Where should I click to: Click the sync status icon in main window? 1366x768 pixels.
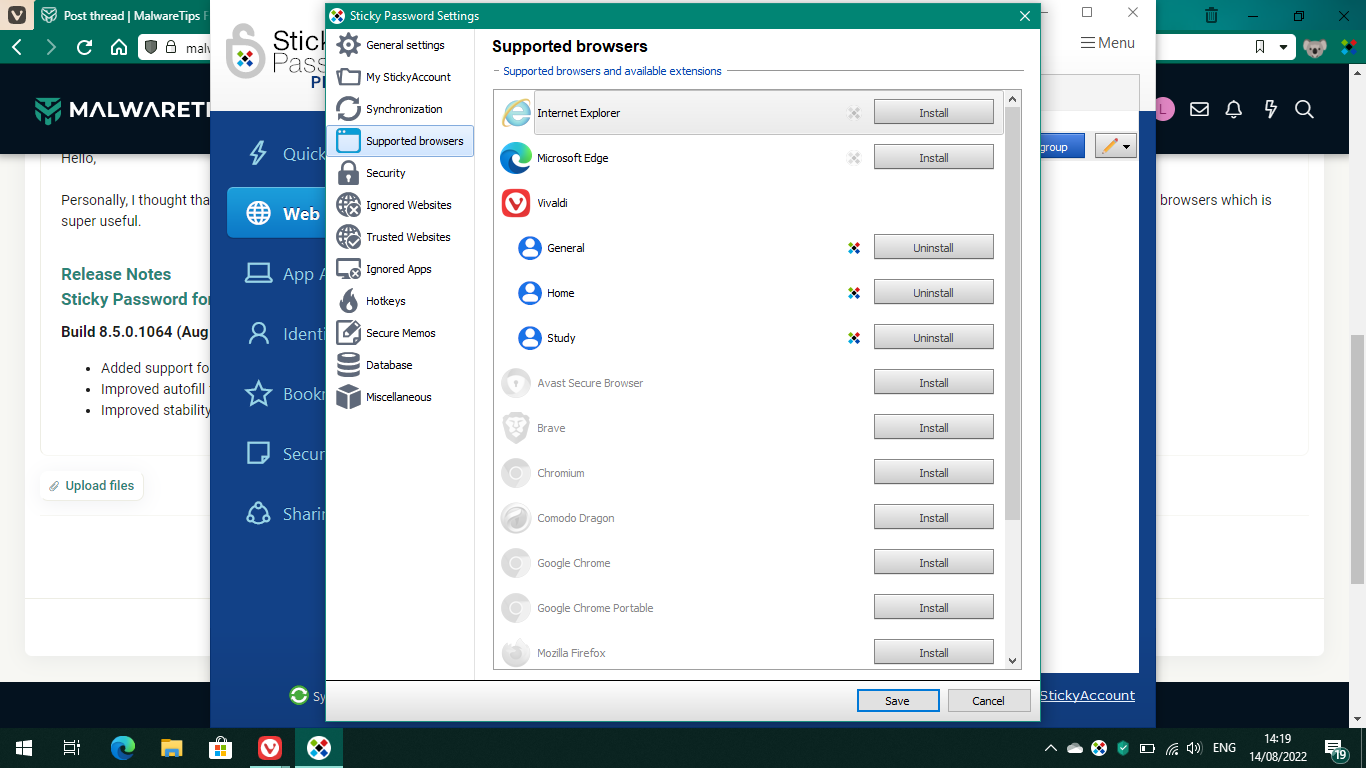click(298, 695)
